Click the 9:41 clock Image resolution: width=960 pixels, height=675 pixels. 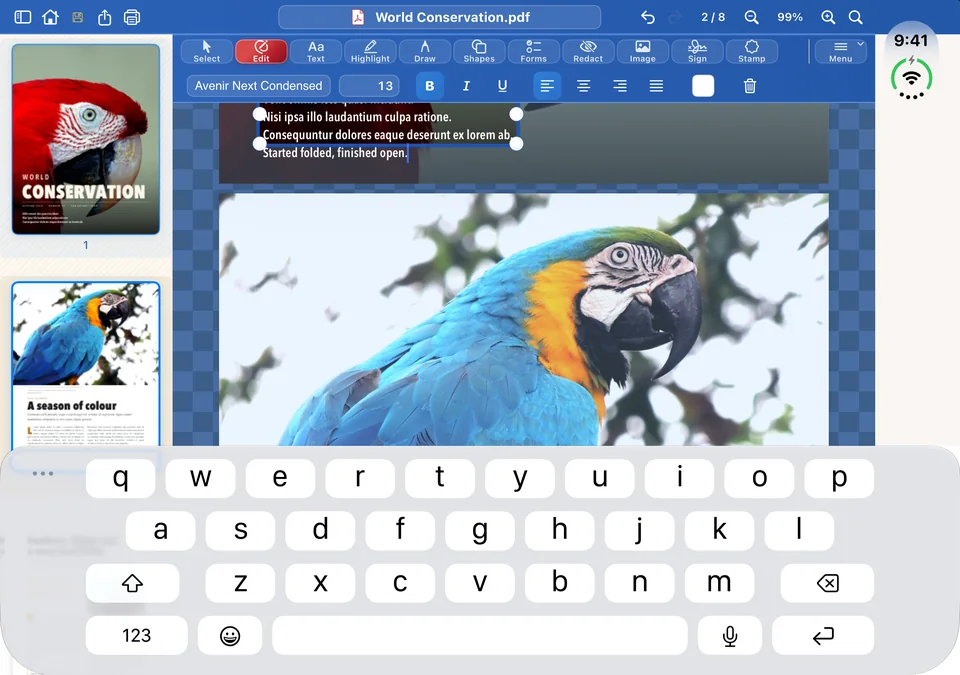coord(911,40)
